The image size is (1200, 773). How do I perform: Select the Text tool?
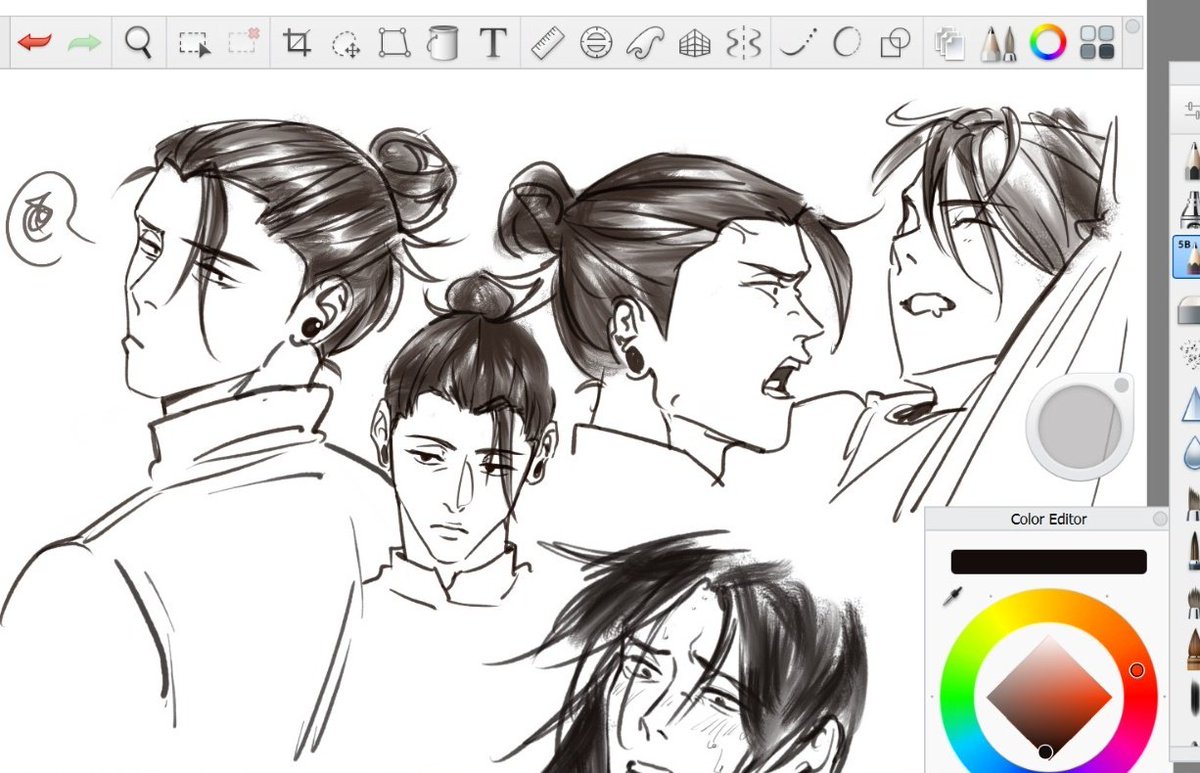coord(492,43)
